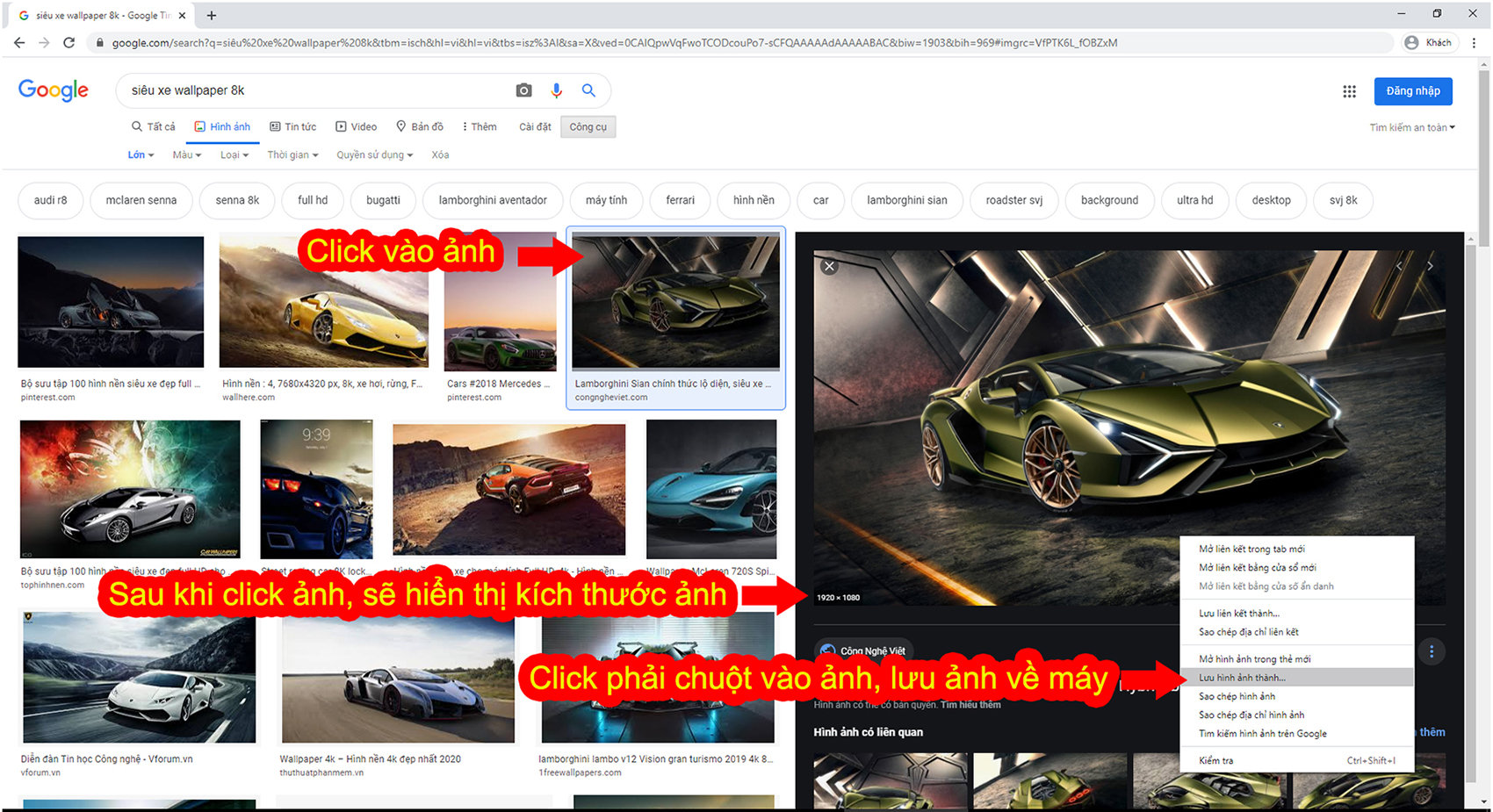Click the microphone icon for voice search
Viewport: 1493px width, 812px height.
(556, 90)
